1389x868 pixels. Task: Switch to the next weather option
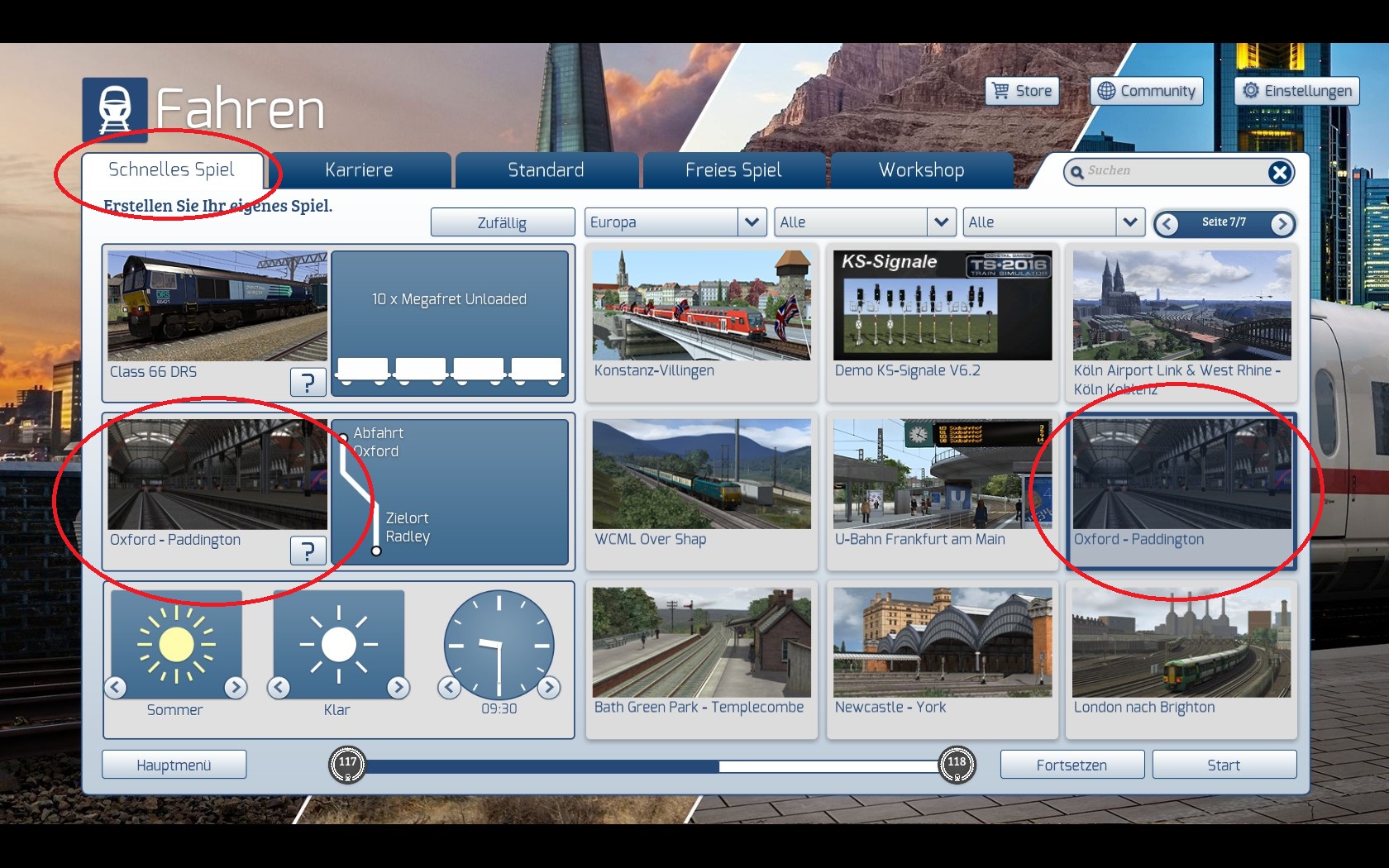[399, 687]
